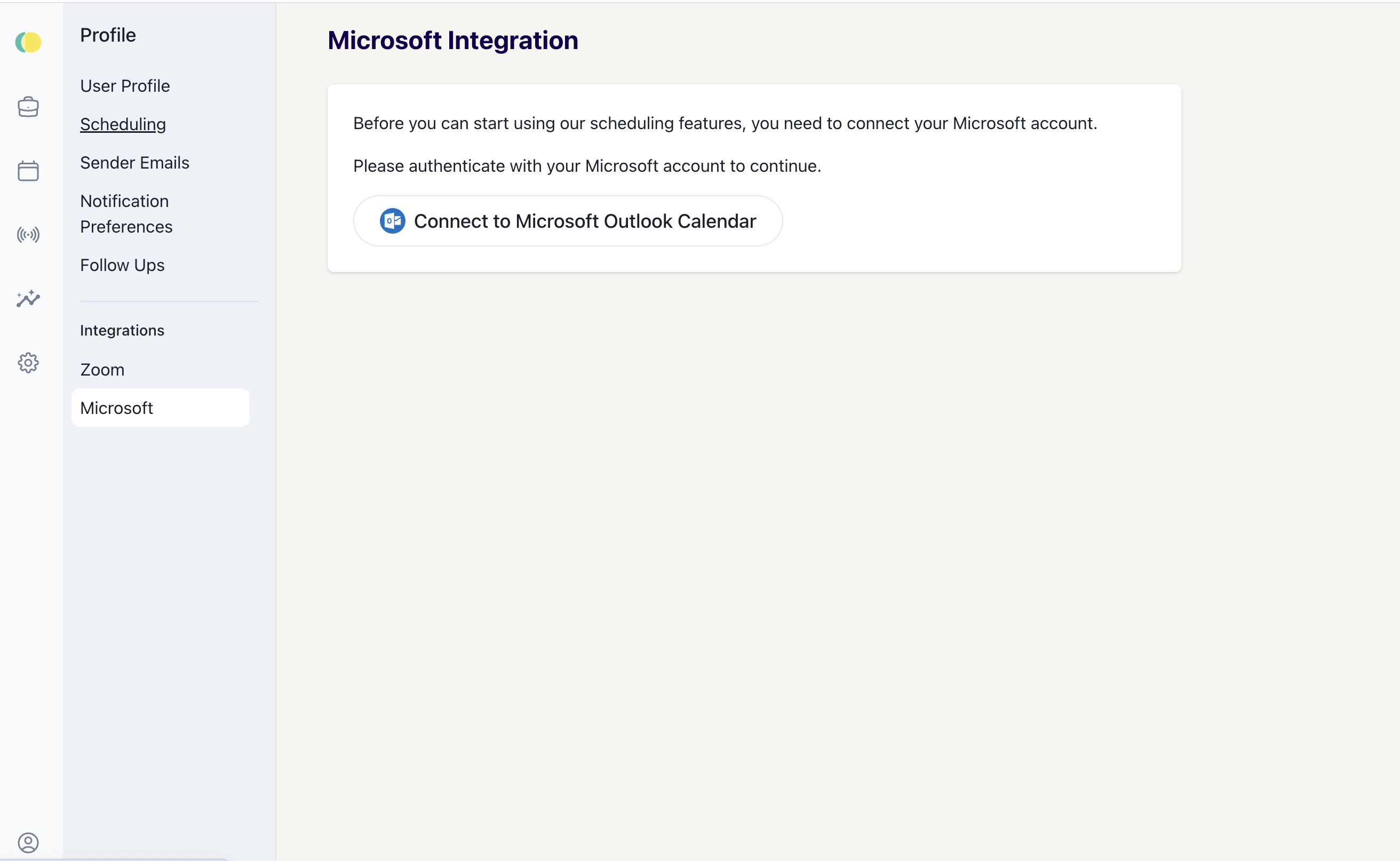Go to the Scheduling section
Image resolution: width=1400 pixels, height=861 pixels.
tap(123, 124)
